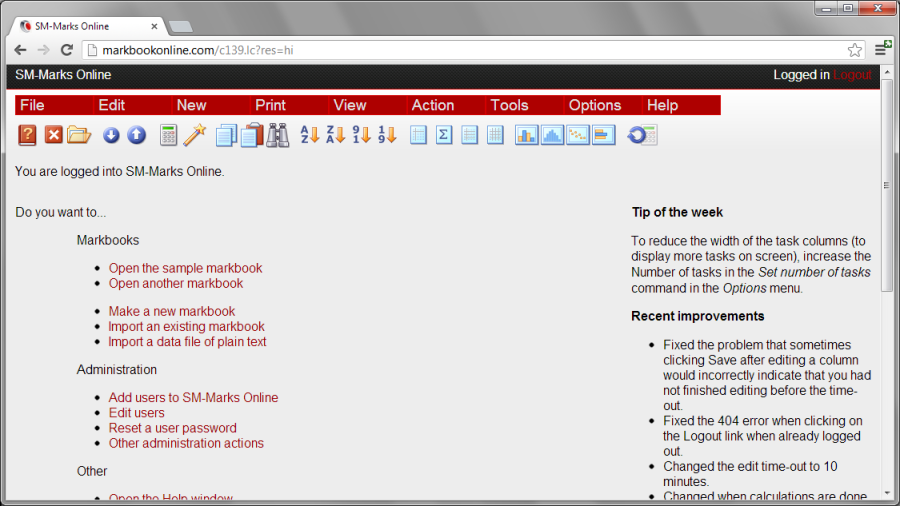Sort descending Z to A
This screenshot has height=506, width=900.
(336, 135)
